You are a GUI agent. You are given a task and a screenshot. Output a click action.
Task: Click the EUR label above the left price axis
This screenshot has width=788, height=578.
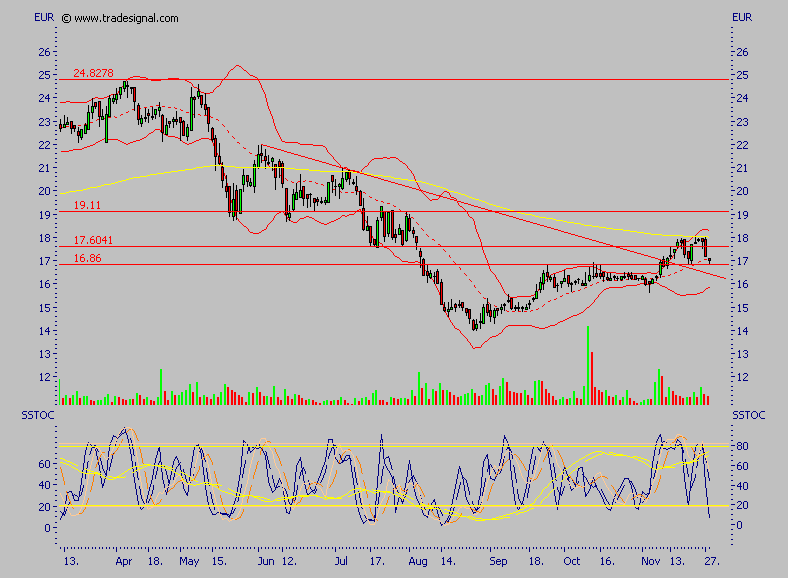pos(44,18)
